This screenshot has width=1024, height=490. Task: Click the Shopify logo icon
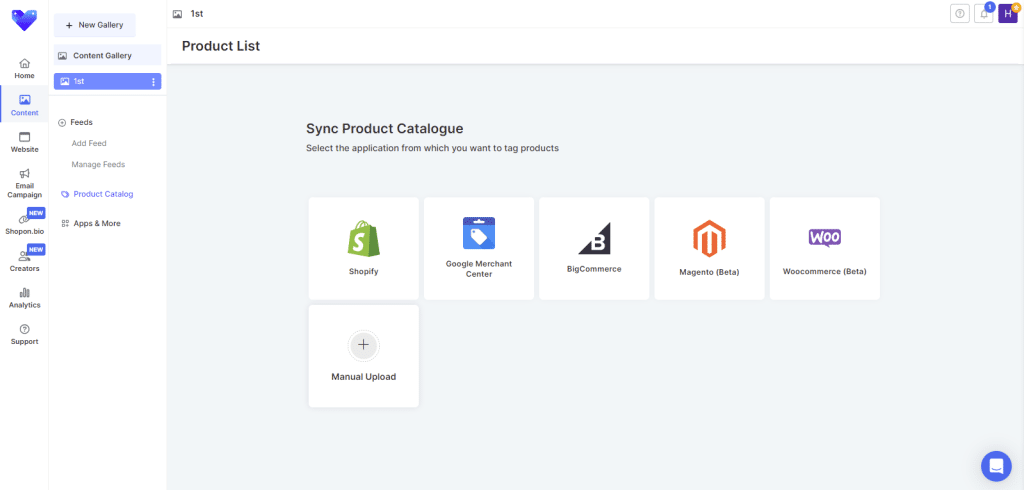coord(363,238)
